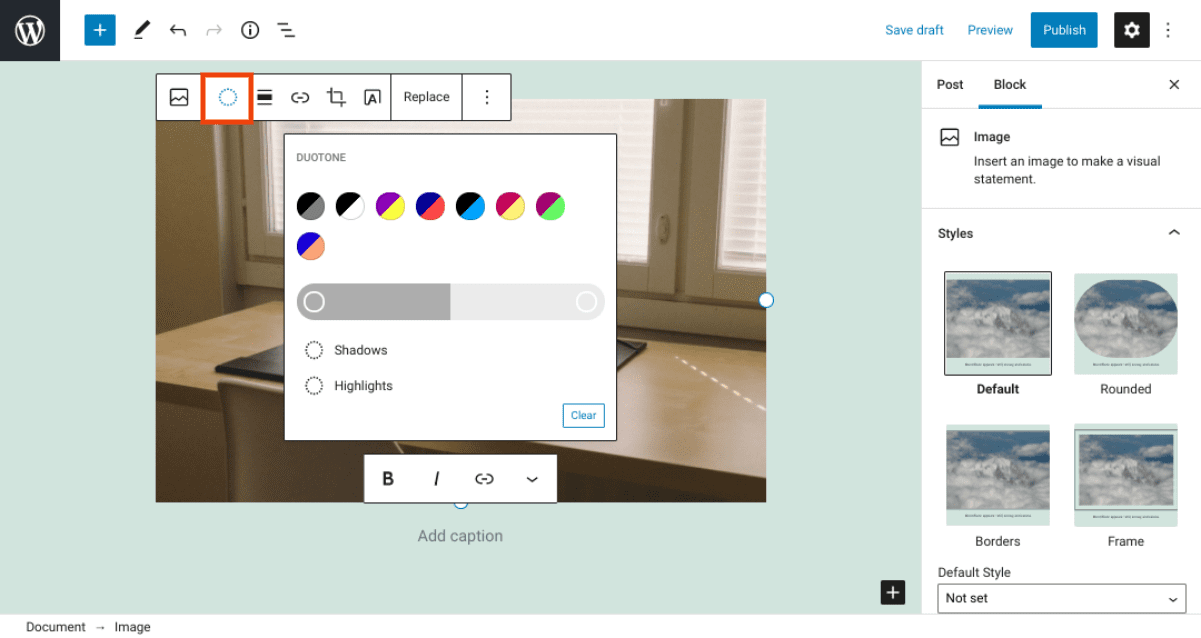Expand more options in caption toolbar chevron
Viewport: 1201px width, 638px height.
(532, 479)
